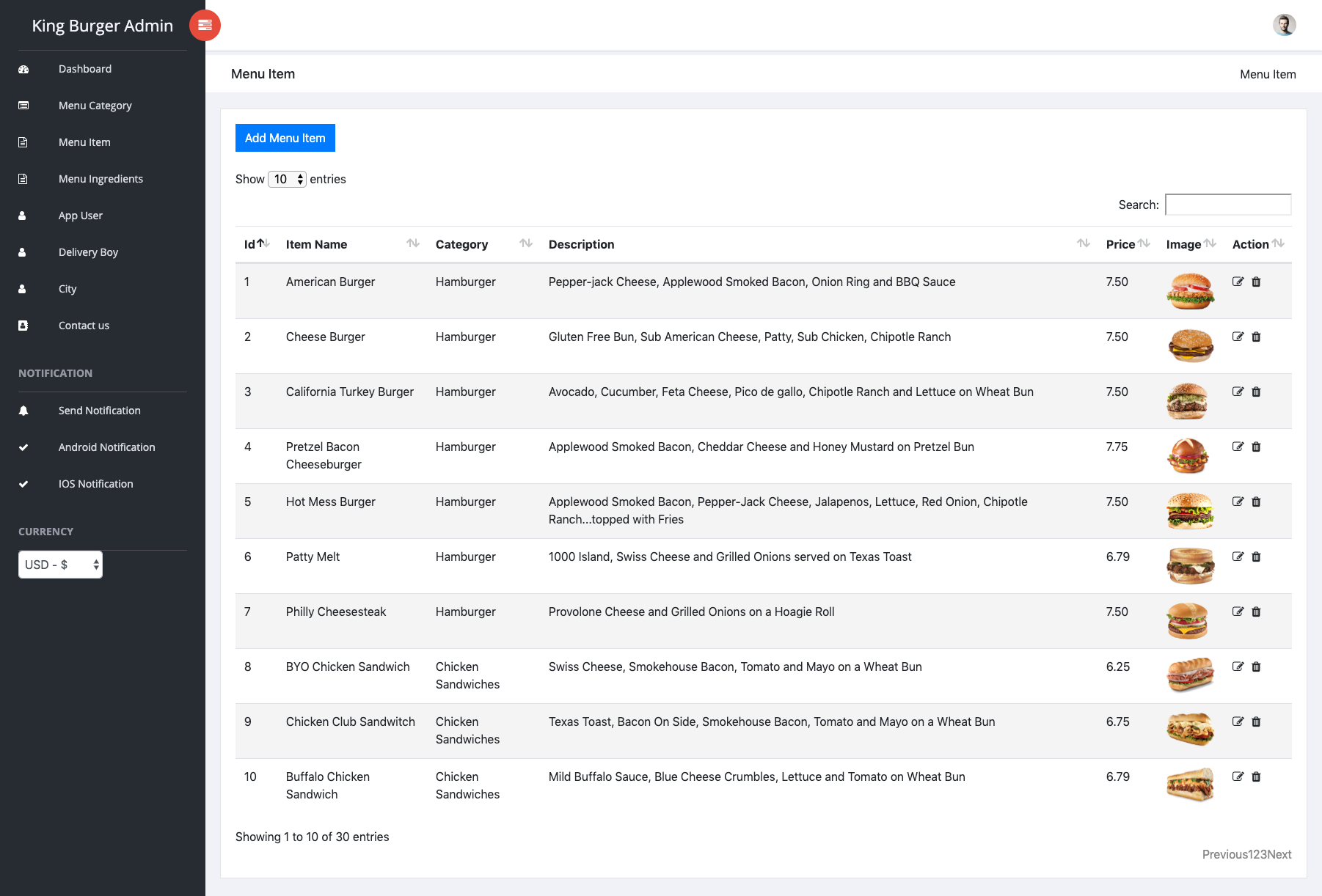Click the Dashboard gauge icon in sidebar
1322x896 pixels.
pyautogui.click(x=23, y=69)
